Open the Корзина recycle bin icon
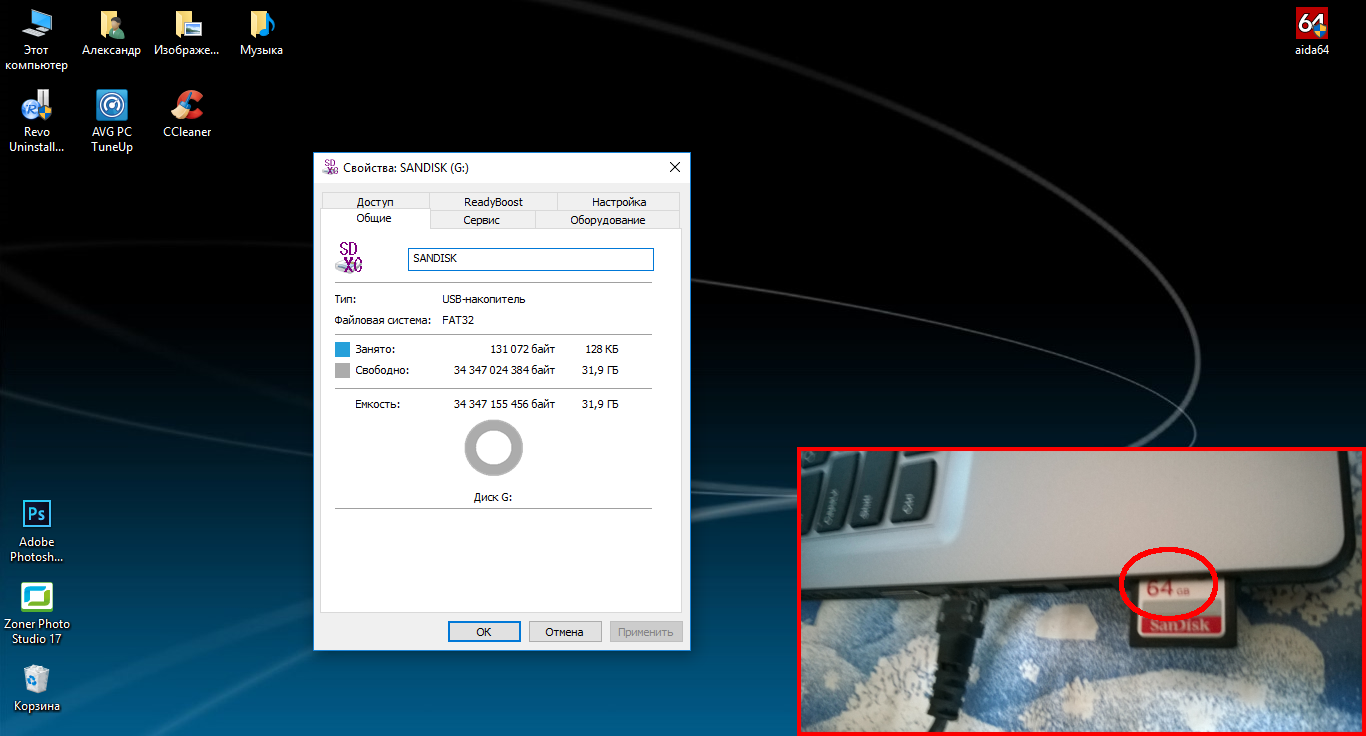 tap(37, 688)
